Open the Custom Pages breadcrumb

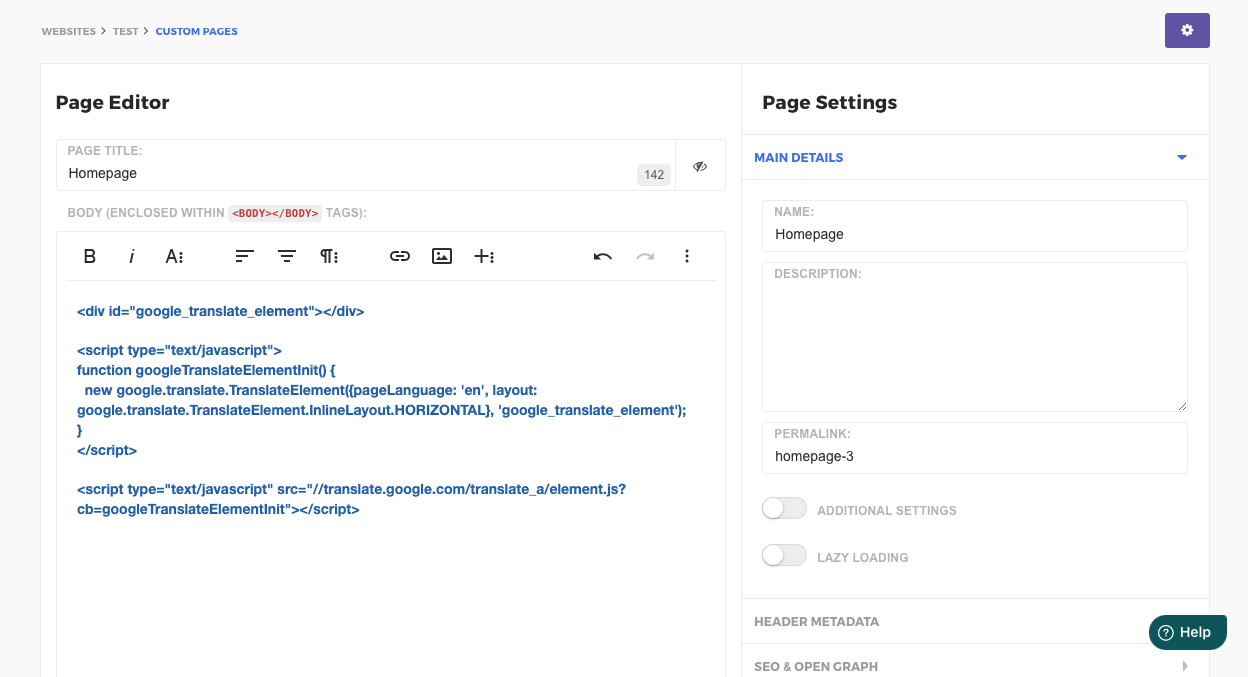click(197, 32)
